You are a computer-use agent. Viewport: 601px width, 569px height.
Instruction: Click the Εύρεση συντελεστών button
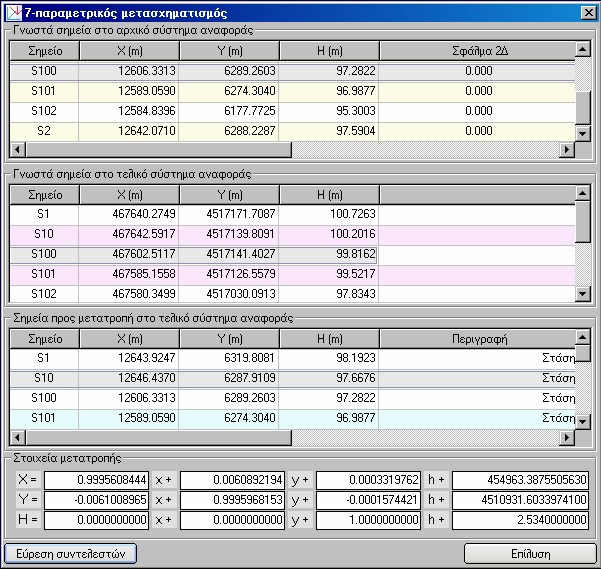point(71,554)
